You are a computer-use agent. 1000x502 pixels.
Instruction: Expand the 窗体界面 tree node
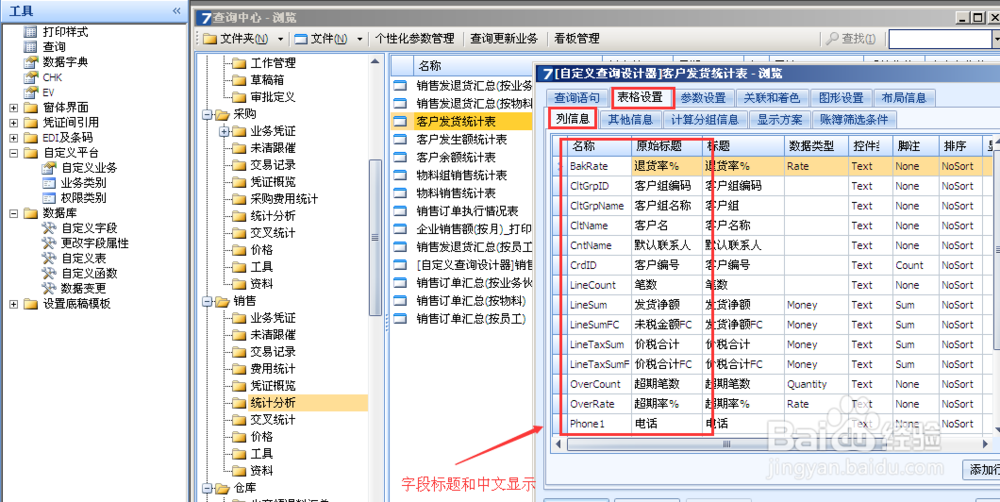(x=13, y=108)
